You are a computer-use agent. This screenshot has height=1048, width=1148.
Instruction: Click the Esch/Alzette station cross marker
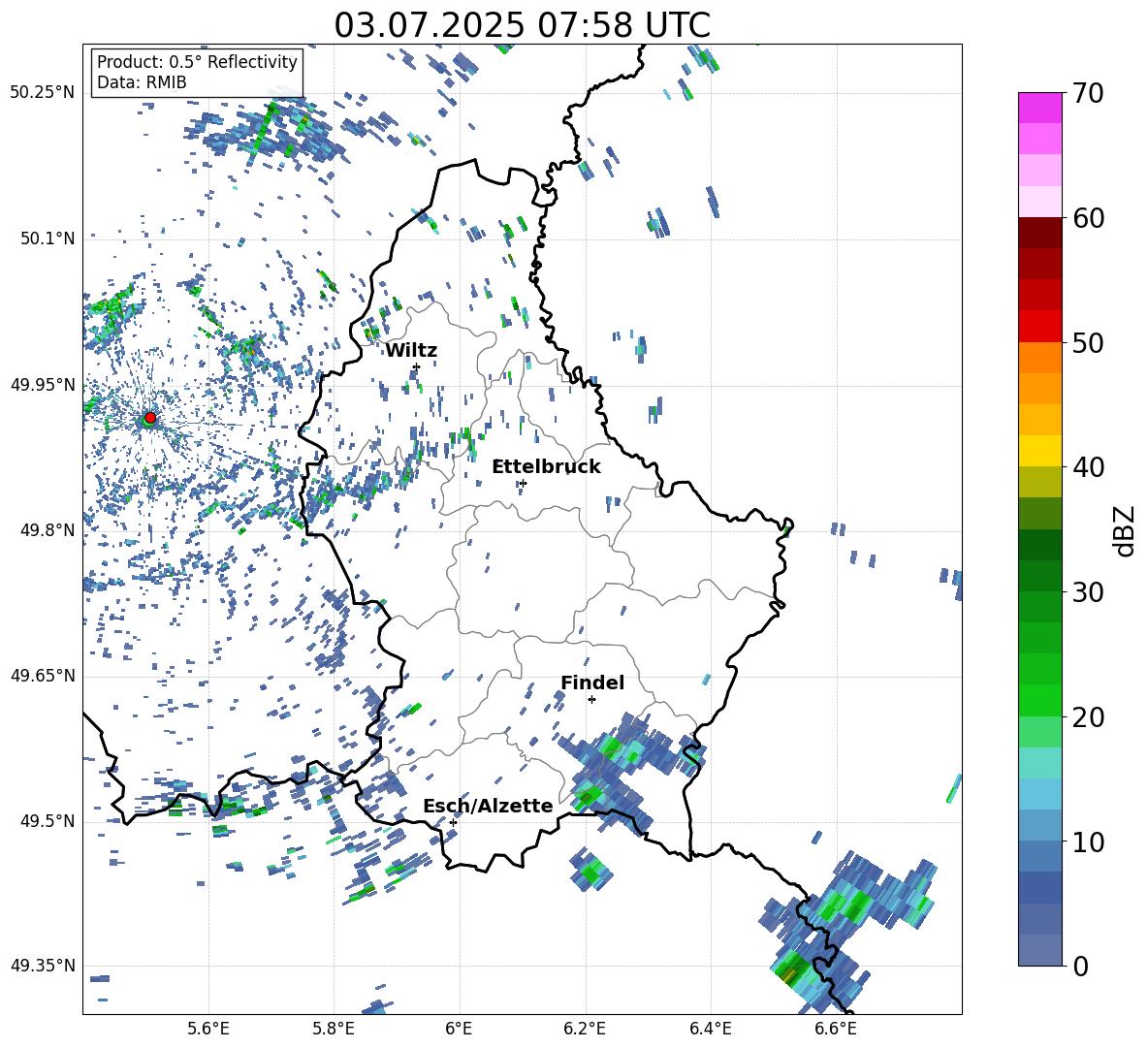click(453, 822)
